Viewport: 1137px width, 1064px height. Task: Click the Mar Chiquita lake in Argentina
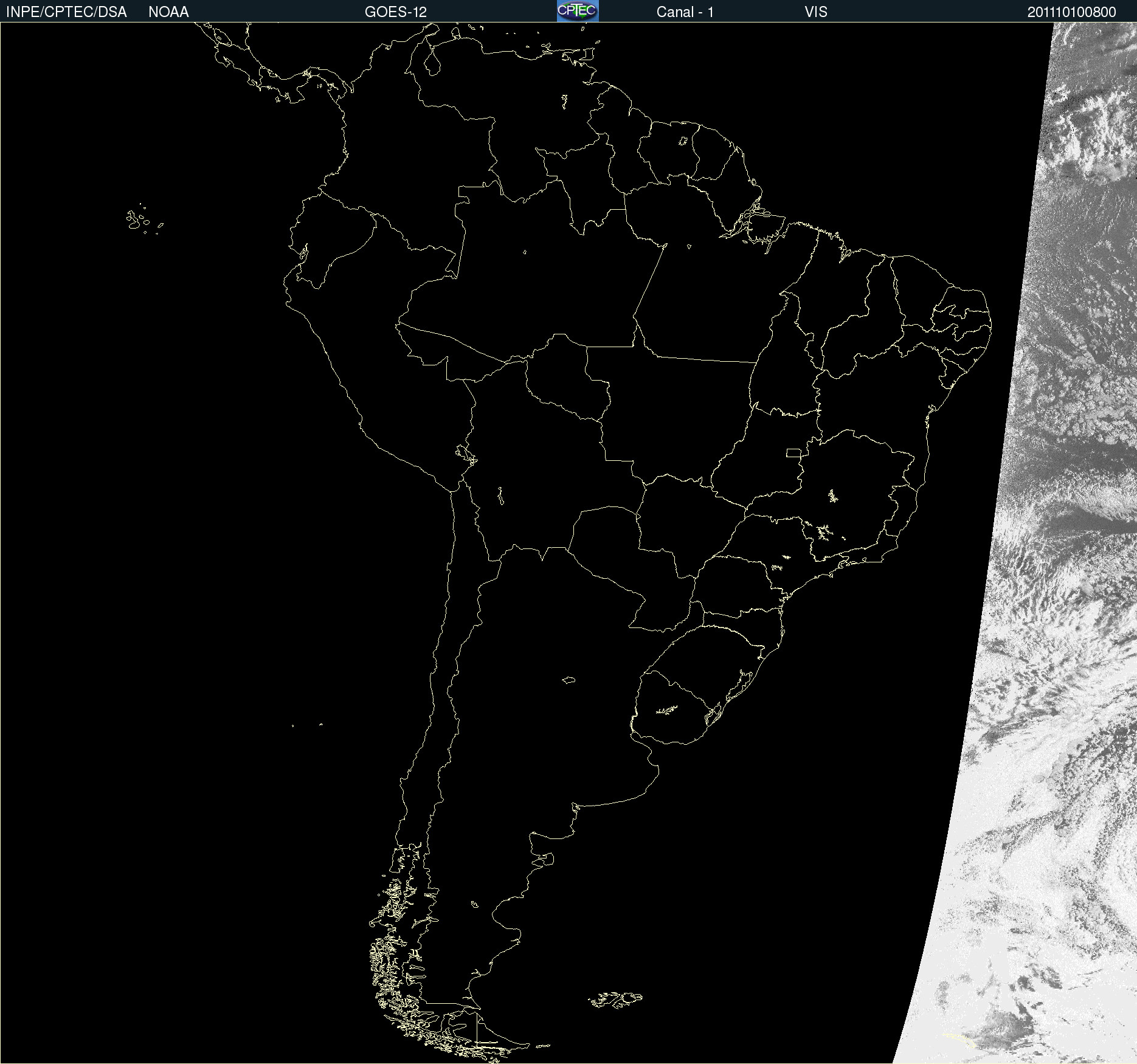click(568, 680)
